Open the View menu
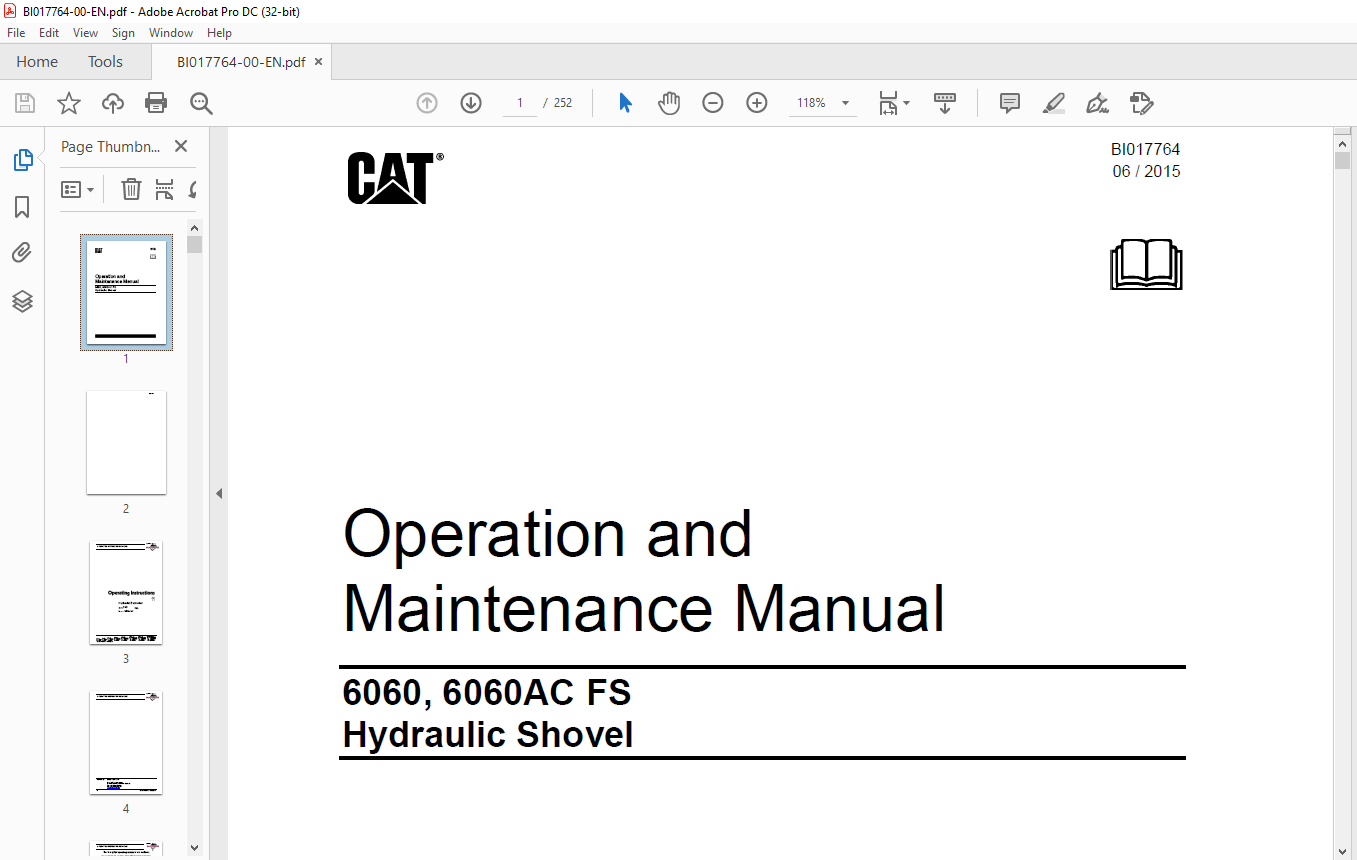Screen dimensions: 1357x860 coord(86,33)
